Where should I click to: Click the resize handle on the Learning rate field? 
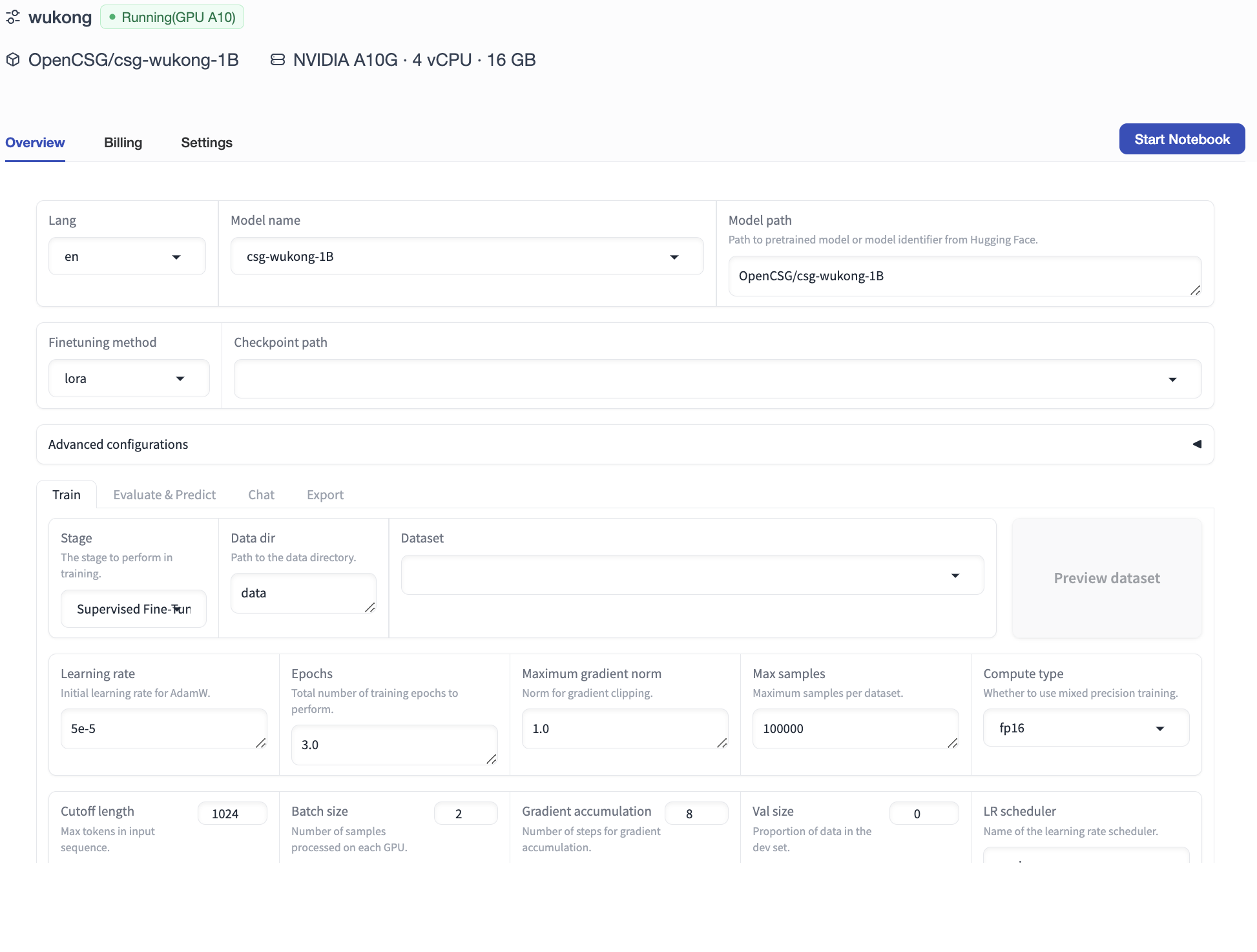pos(262,745)
